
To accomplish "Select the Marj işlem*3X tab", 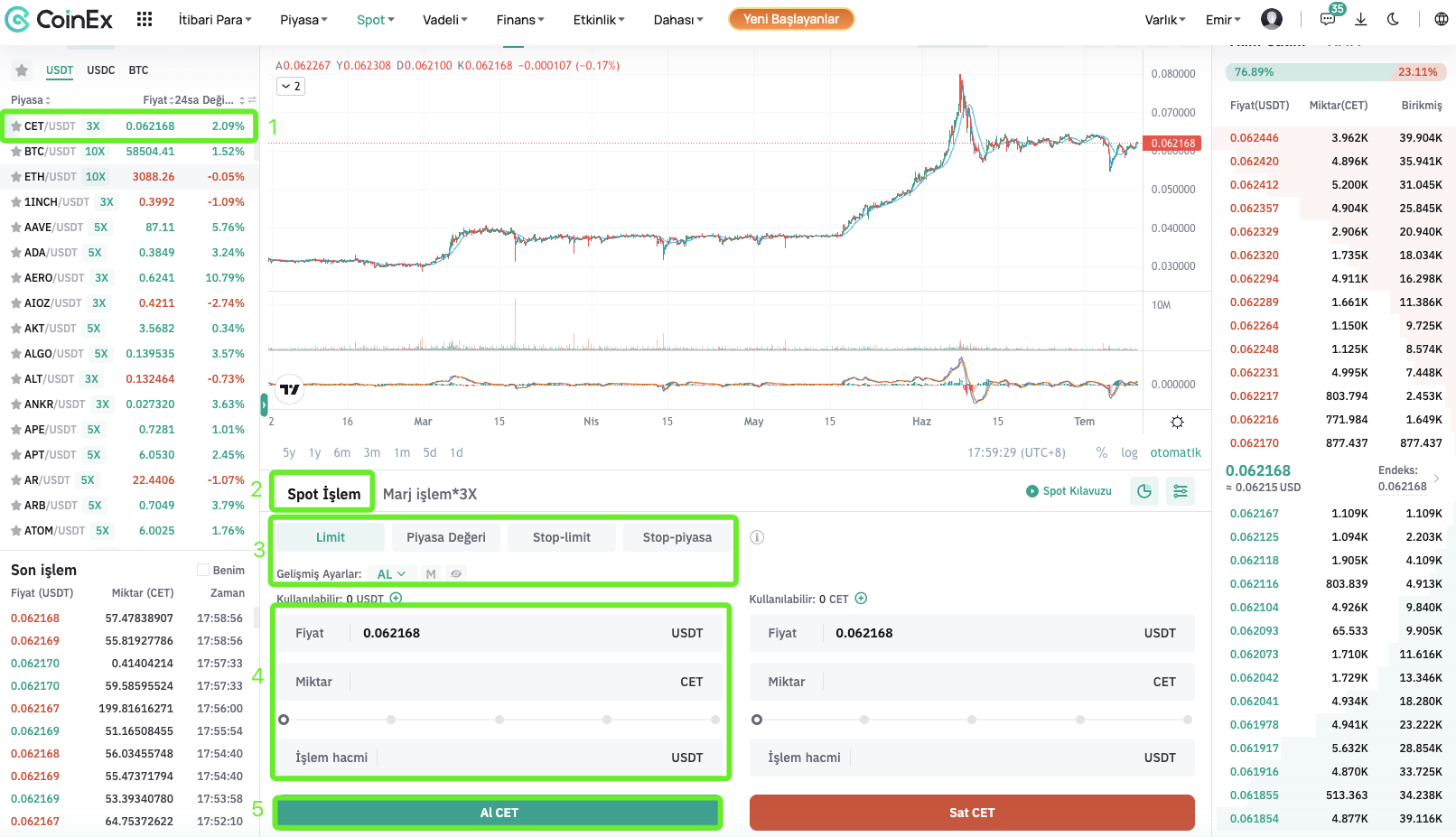I will [x=430, y=494].
